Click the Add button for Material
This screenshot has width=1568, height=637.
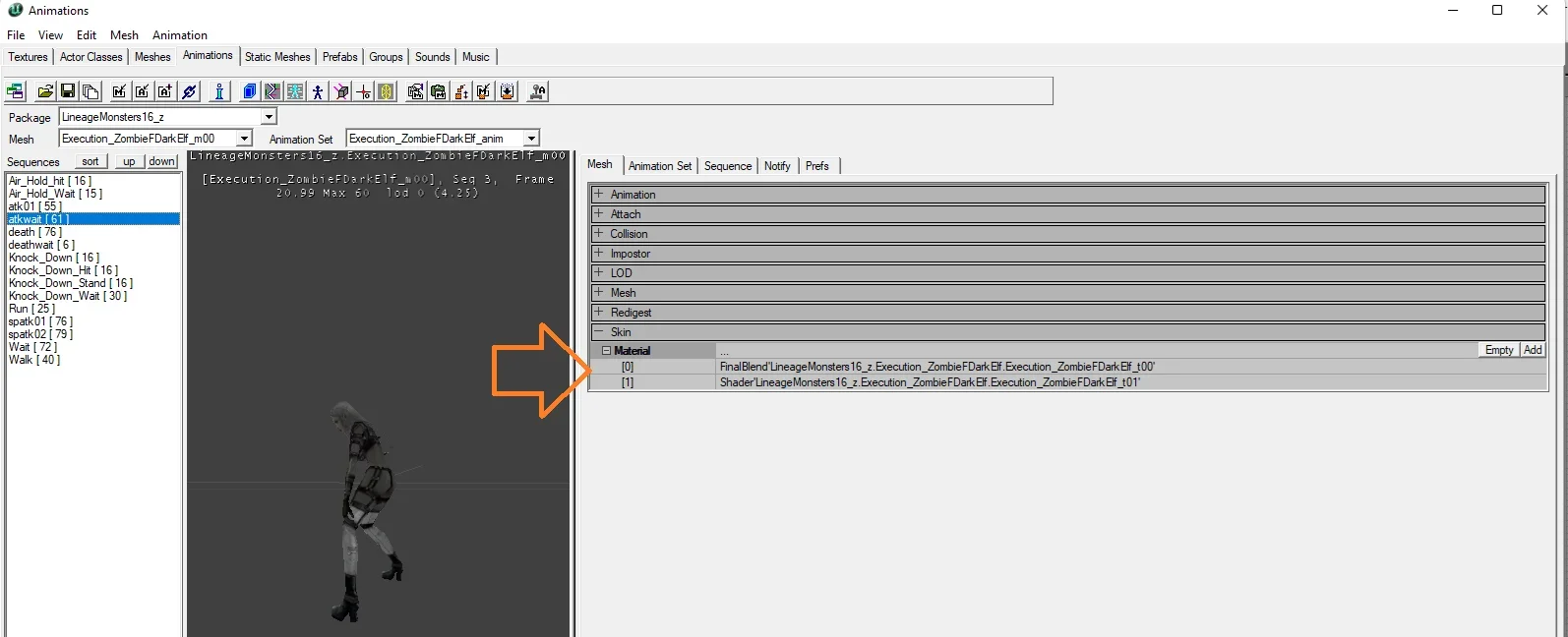[x=1533, y=350]
